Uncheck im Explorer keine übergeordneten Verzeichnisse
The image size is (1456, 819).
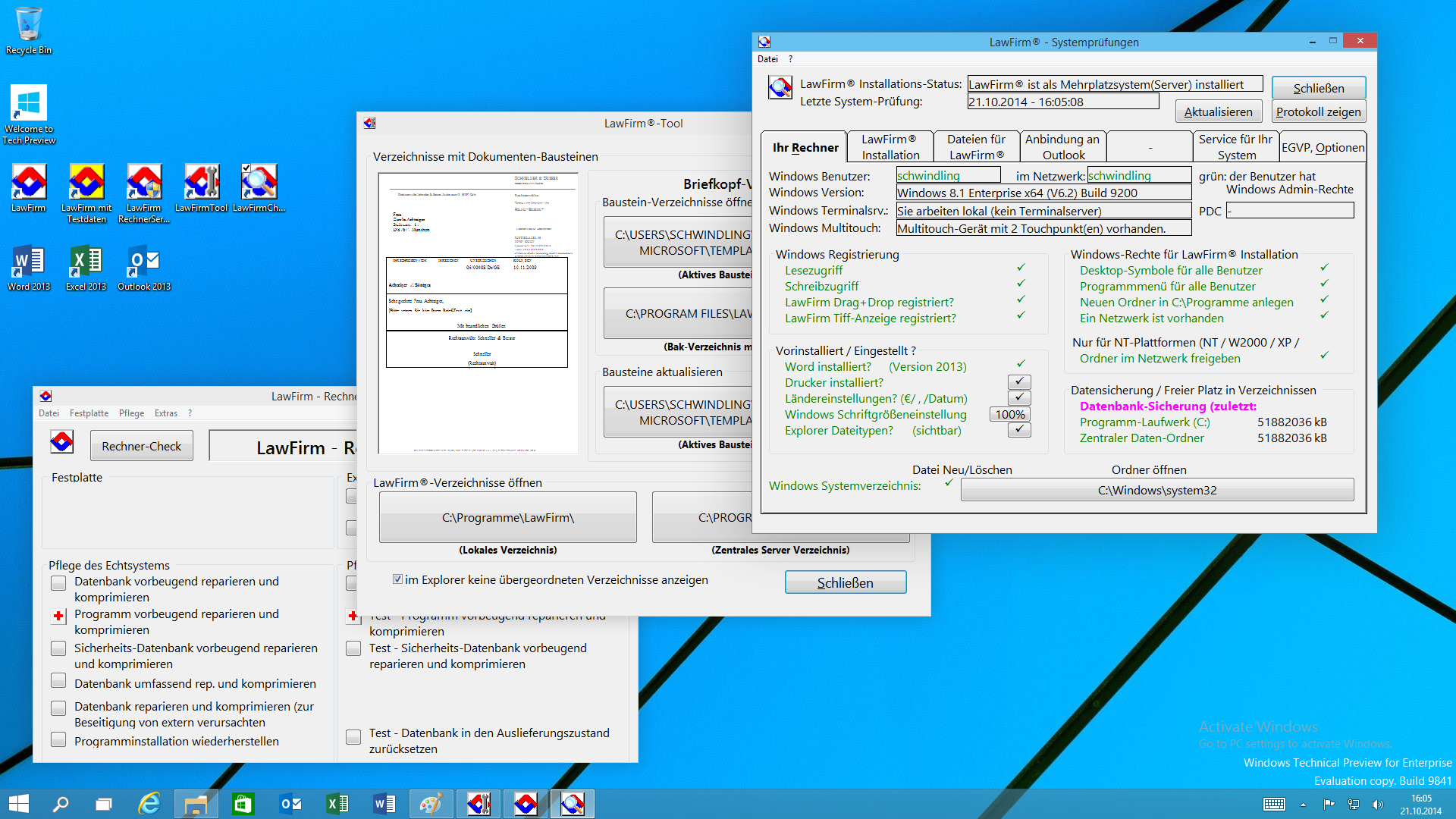pos(397,579)
